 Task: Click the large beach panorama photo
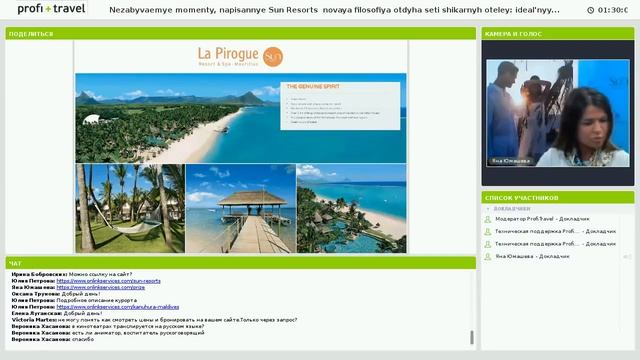coord(241,118)
